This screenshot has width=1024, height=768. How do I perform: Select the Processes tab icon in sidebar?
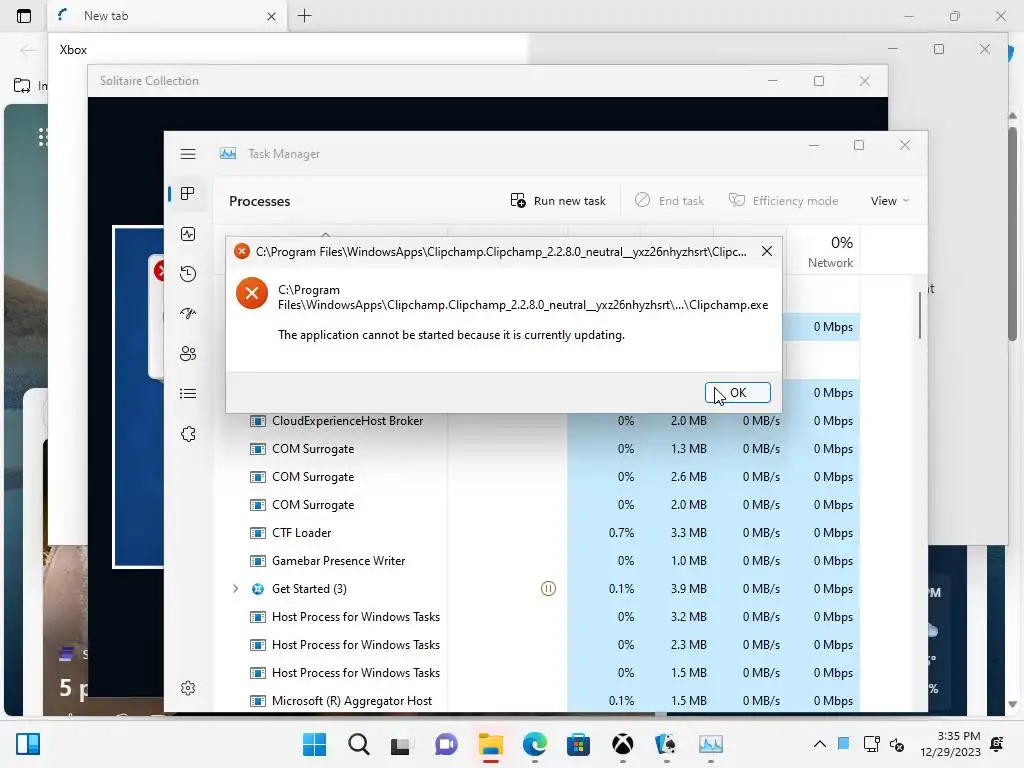pyautogui.click(x=188, y=194)
